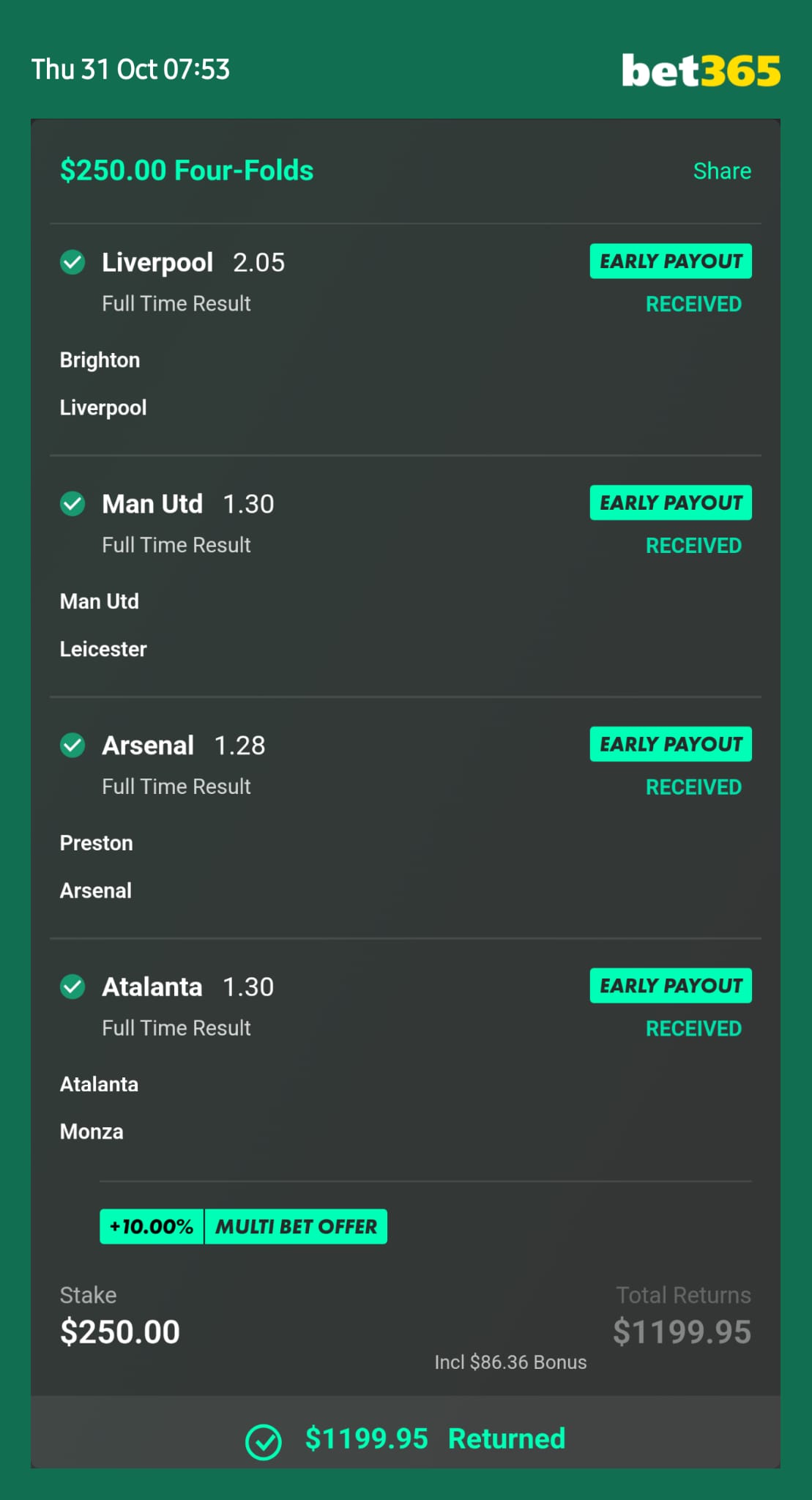Click the green checkmark beside Liverpool
The width and height of the screenshot is (812, 1500).
point(72,262)
